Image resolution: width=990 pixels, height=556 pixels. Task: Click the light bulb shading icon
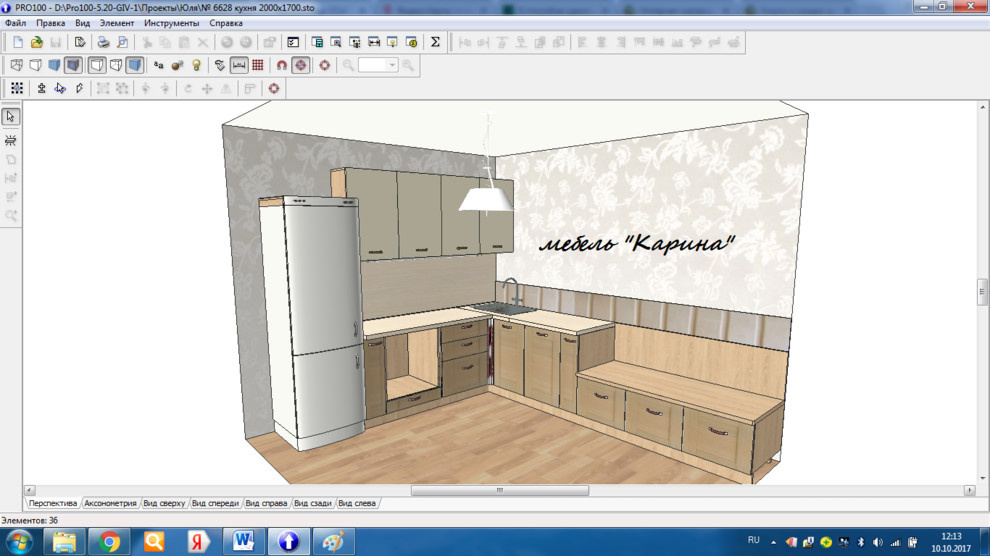[x=196, y=65]
